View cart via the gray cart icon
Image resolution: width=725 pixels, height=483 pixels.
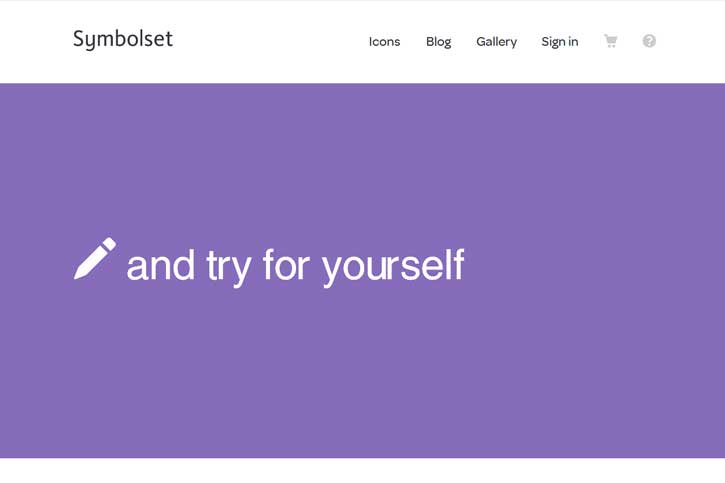coord(610,41)
